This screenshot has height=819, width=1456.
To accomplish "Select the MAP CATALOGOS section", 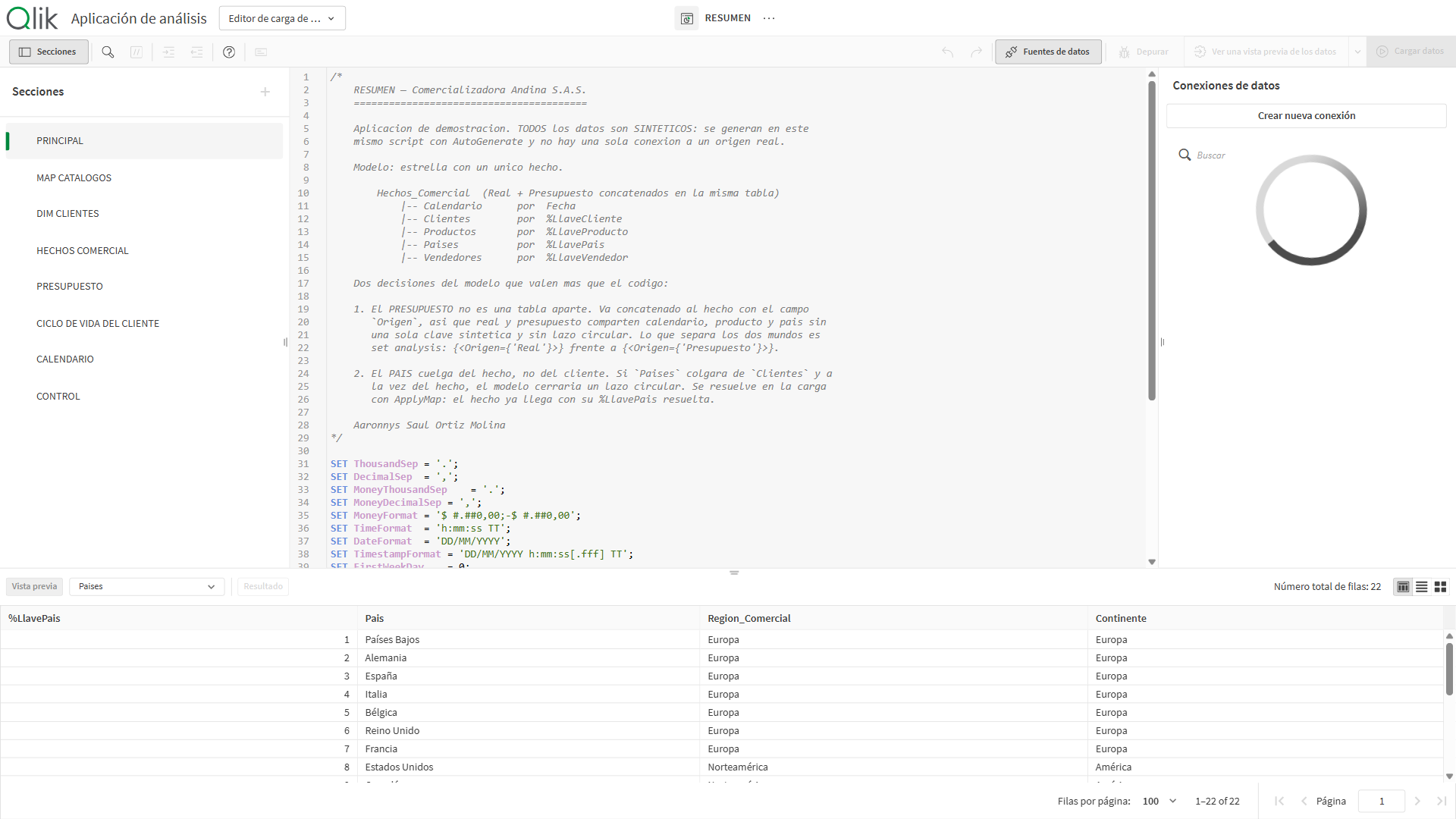I will 144,177.
